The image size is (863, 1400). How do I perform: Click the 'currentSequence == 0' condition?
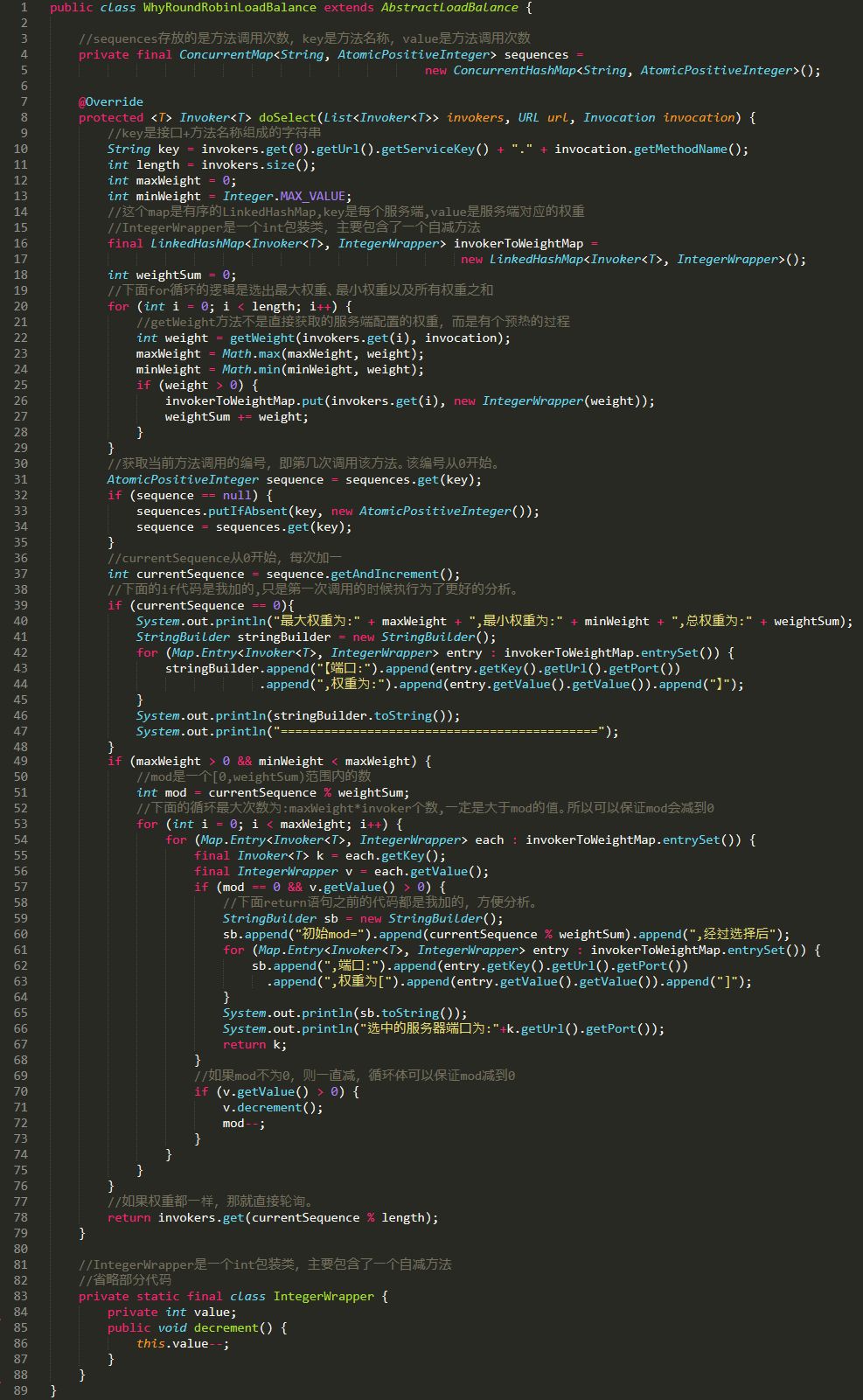pos(209,606)
